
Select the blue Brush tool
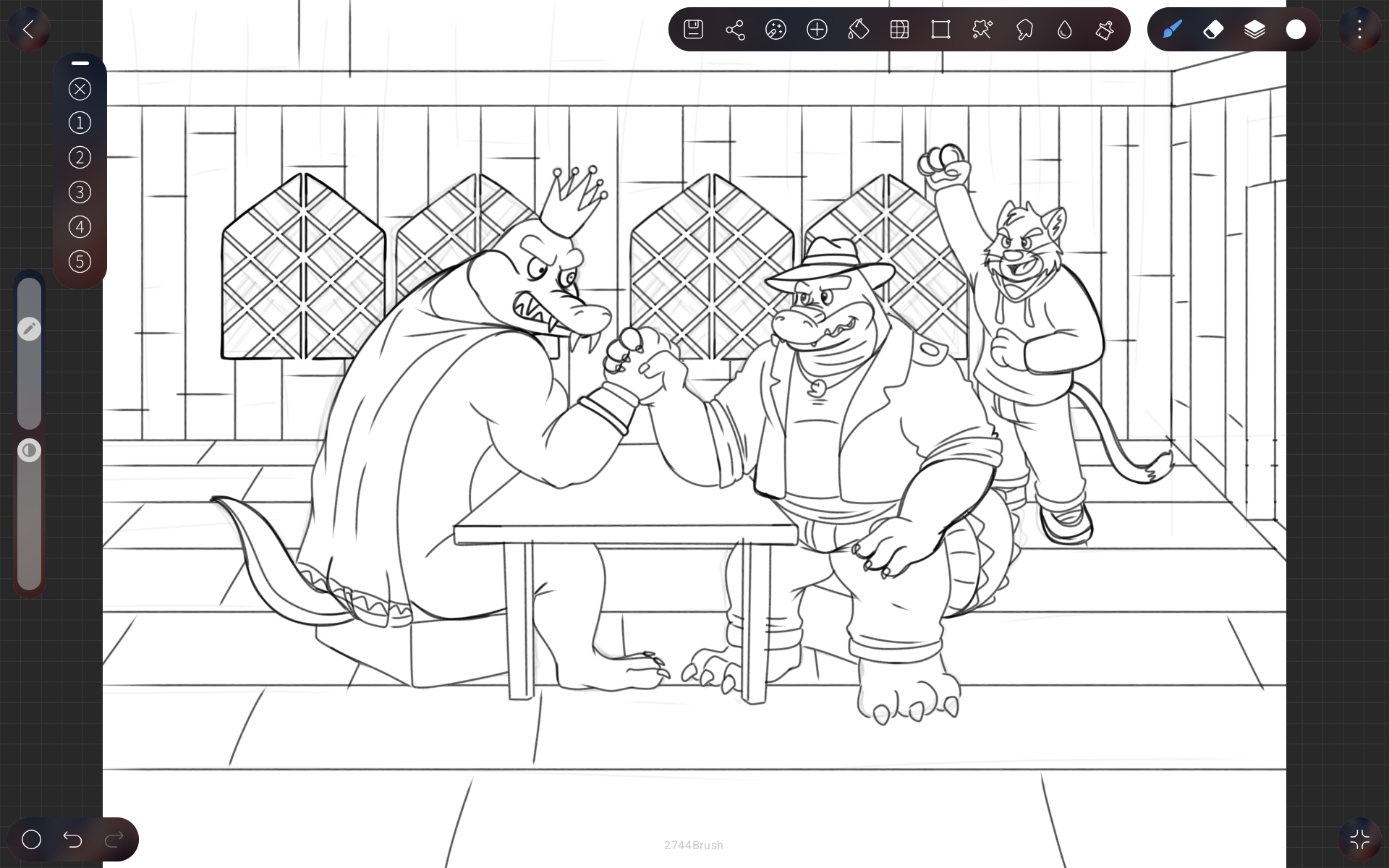point(1172,30)
